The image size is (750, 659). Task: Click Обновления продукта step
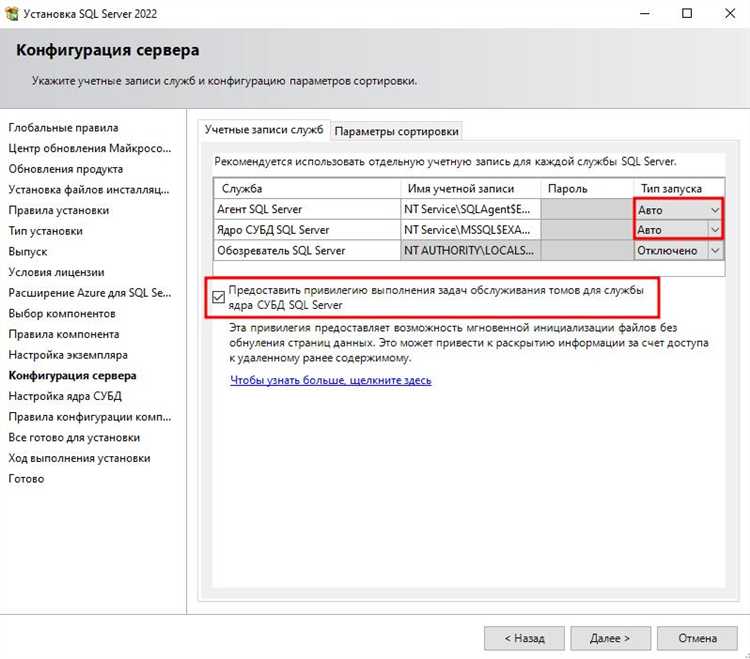(x=66, y=169)
